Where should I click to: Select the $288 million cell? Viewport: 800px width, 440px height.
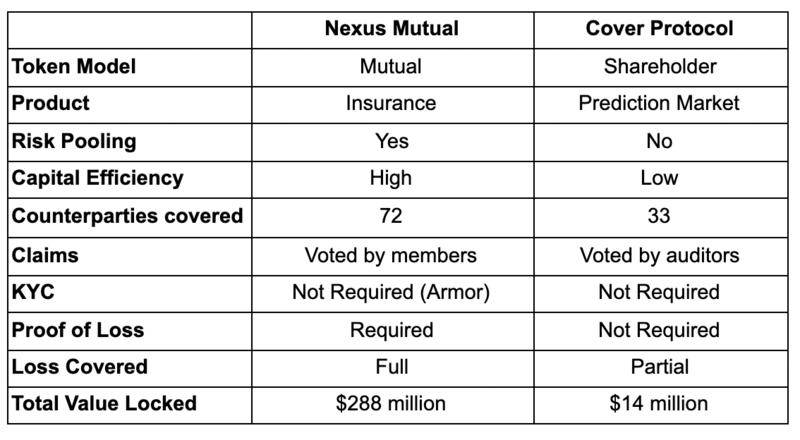[391, 404]
